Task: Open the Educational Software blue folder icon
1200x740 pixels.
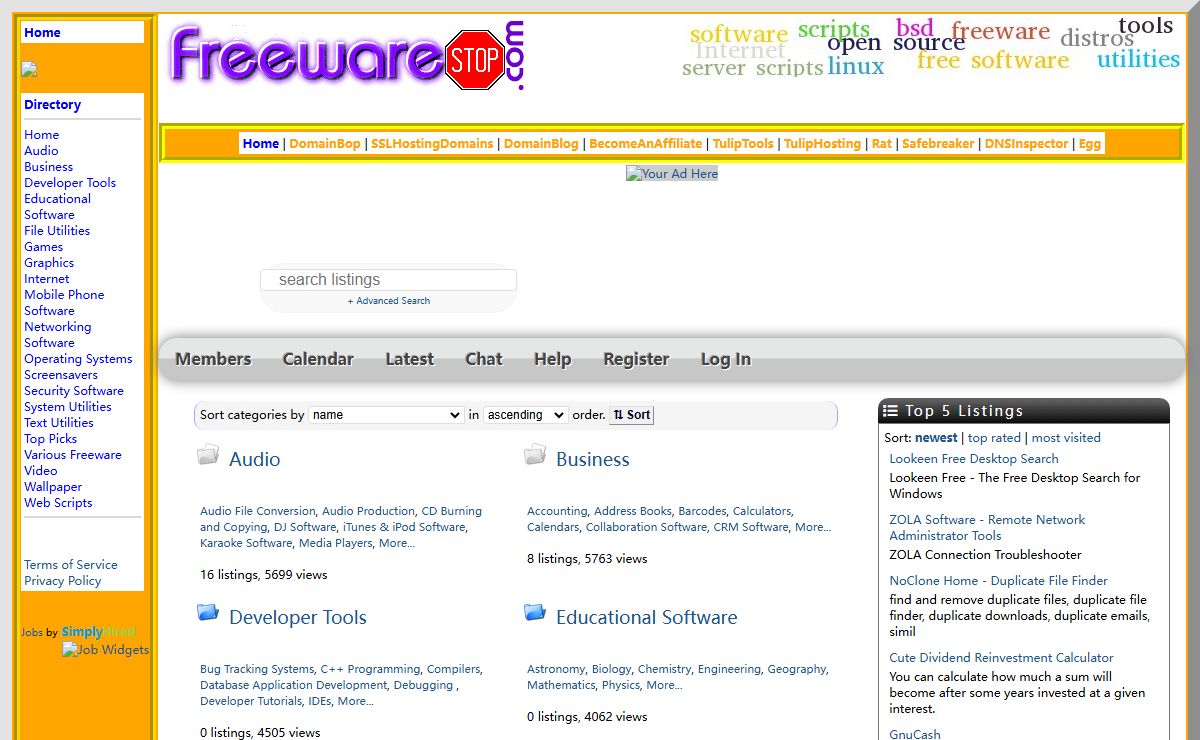Action: click(x=535, y=612)
